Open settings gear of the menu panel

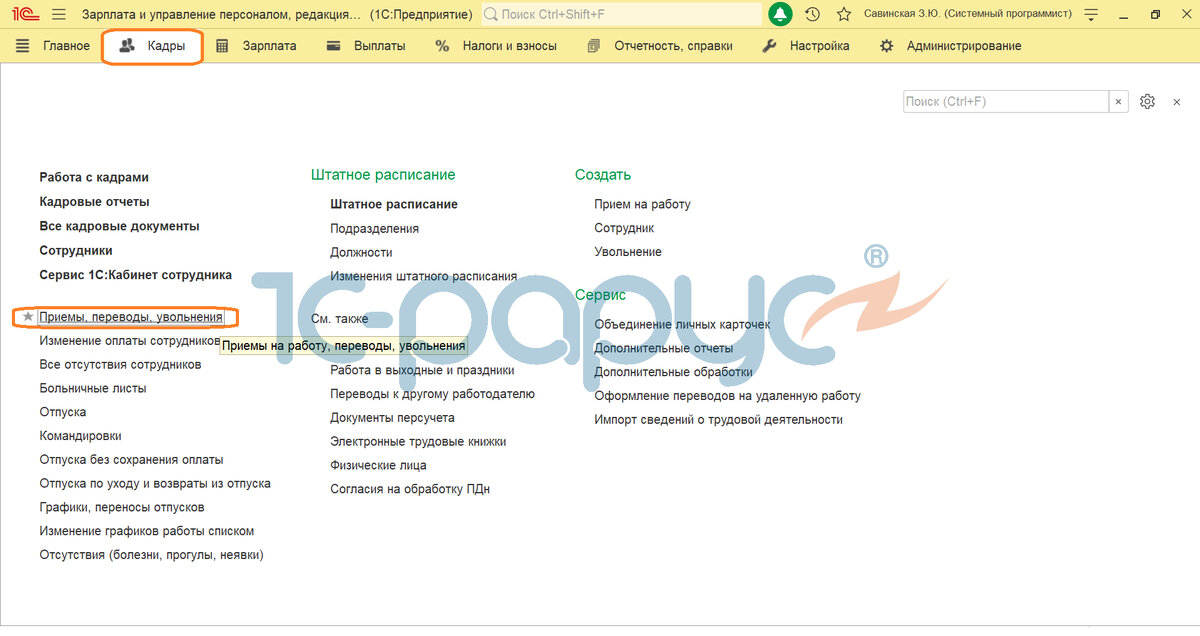click(1148, 101)
